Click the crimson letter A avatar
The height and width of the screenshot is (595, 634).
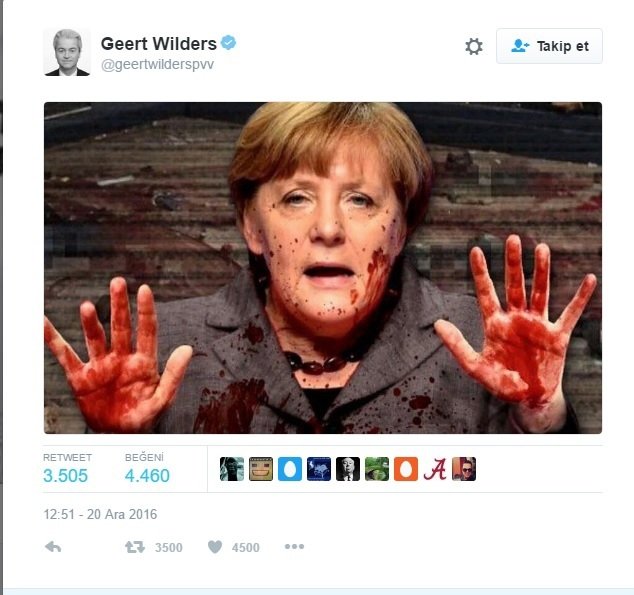point(435,469)
